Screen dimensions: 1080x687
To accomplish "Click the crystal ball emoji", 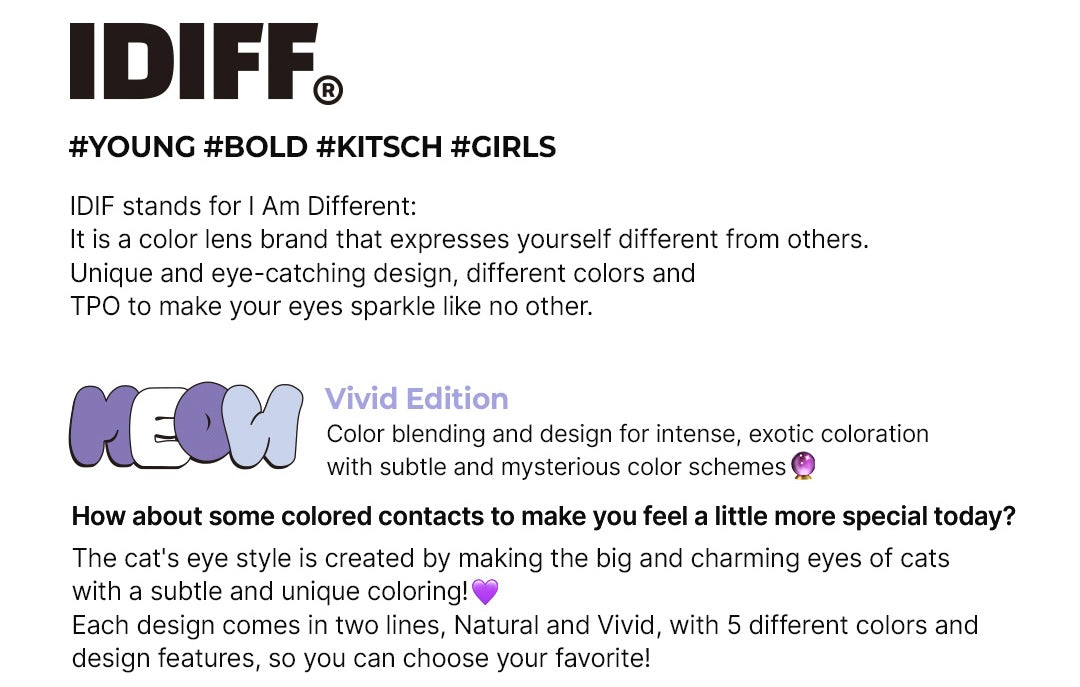I will point(803,466).
